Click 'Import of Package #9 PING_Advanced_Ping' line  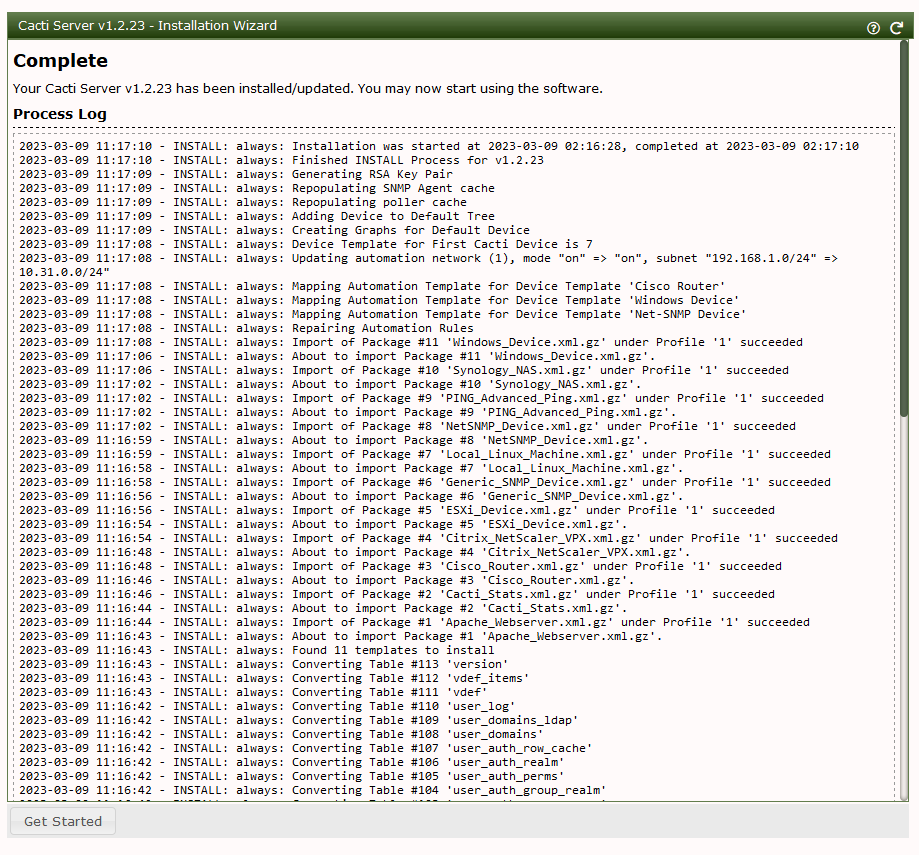[421, 398]
